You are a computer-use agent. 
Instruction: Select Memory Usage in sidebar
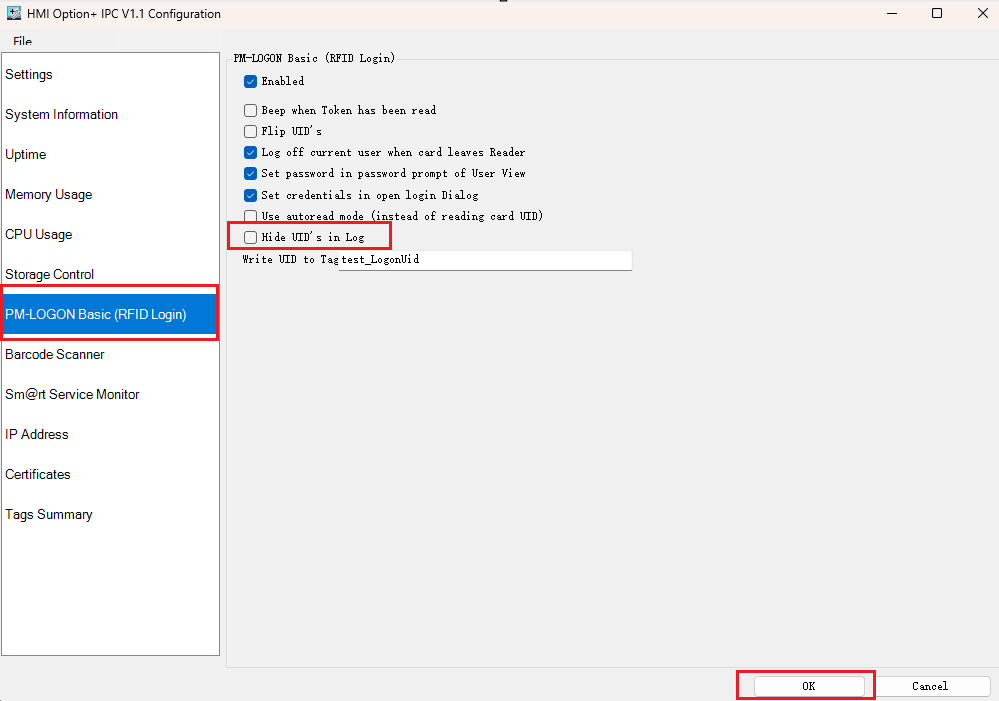(x=48, y=195)
